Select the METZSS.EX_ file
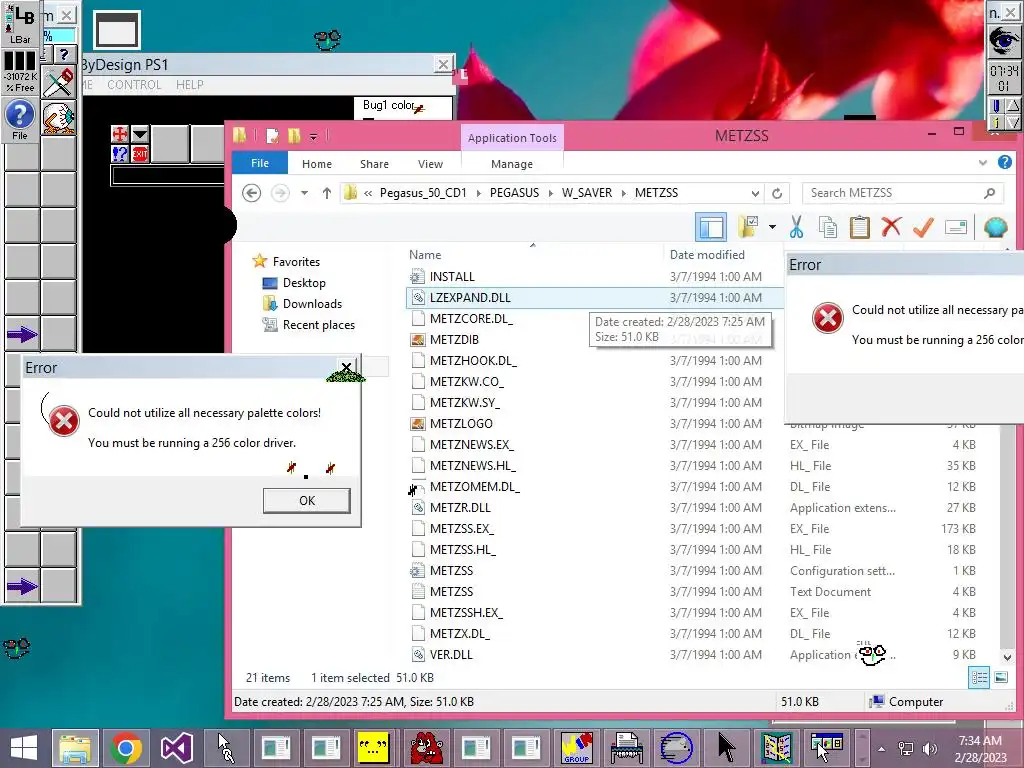Viewport: 1024px width, 768px height. [x=462, y=528]
